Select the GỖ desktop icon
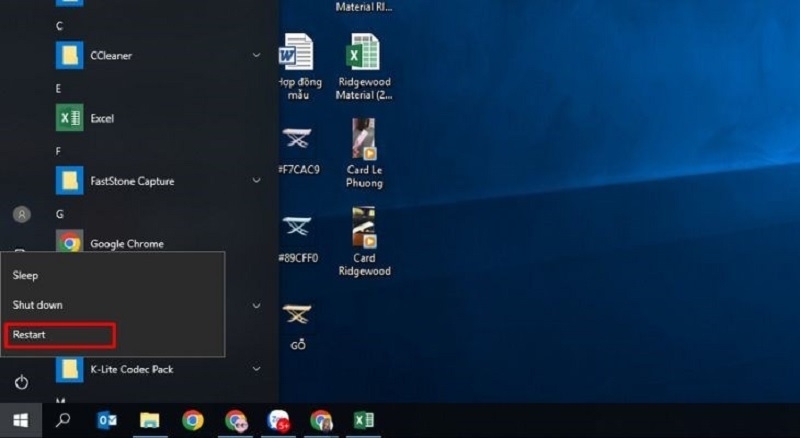 298,327
